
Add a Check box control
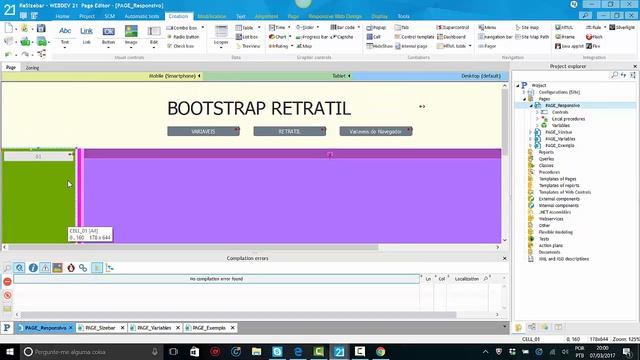[181, 46]
